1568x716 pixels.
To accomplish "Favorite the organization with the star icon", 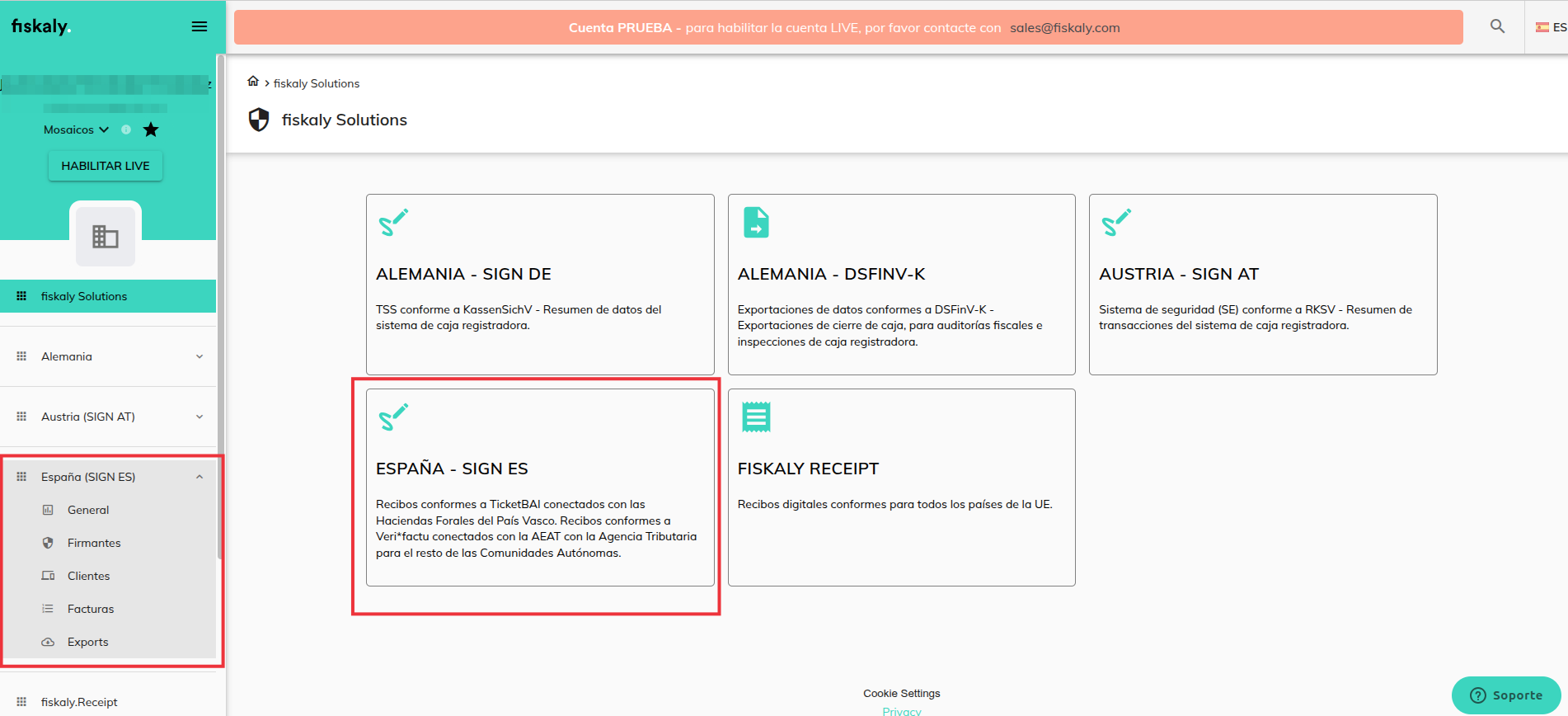I will (151, 130).
